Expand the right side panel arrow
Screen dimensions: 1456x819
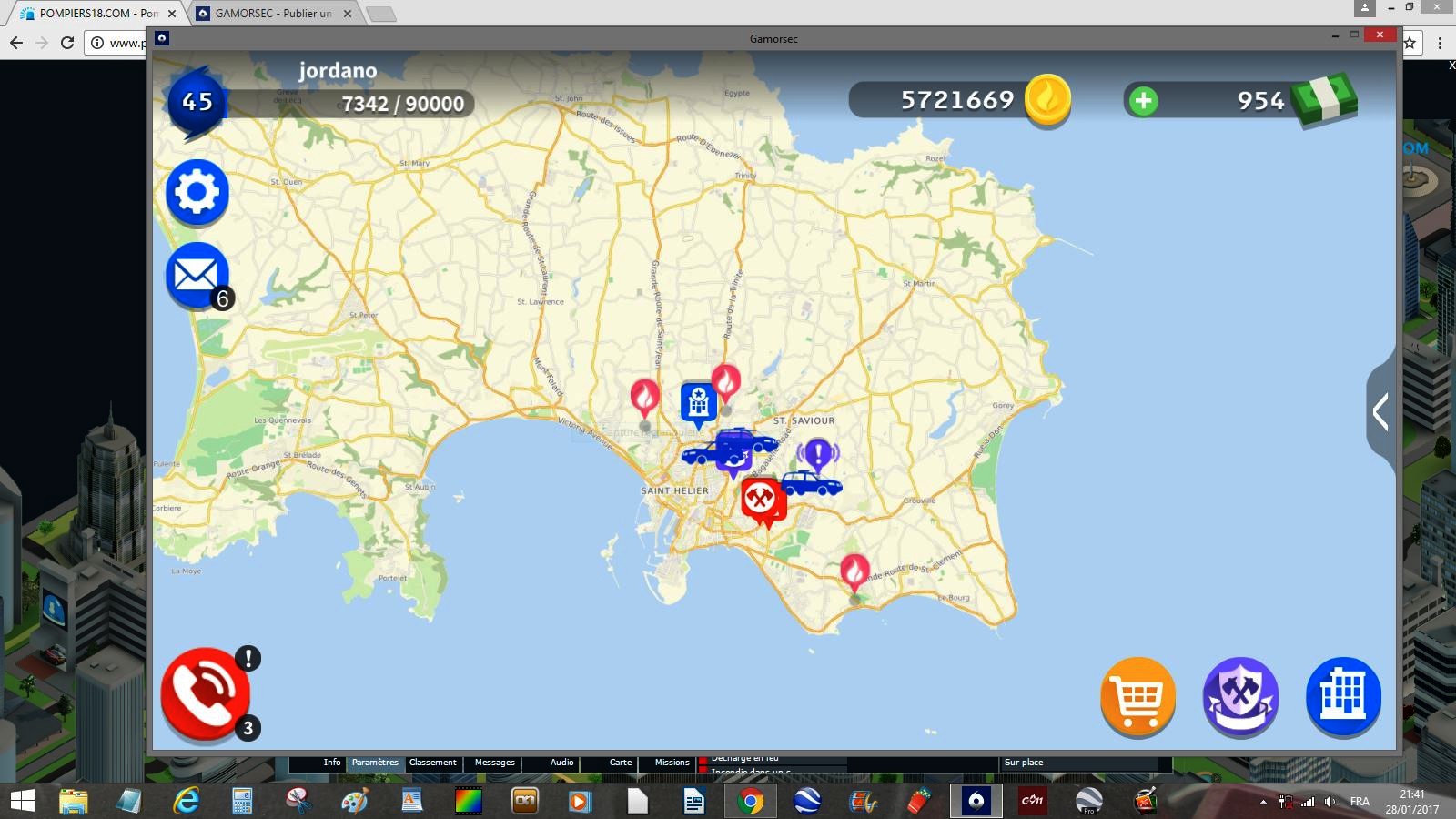[1380, 412]
